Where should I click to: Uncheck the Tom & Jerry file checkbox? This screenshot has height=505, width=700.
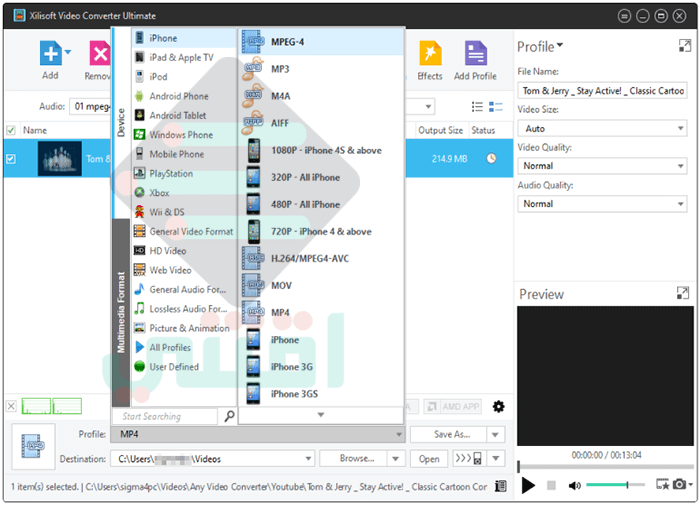11,159
